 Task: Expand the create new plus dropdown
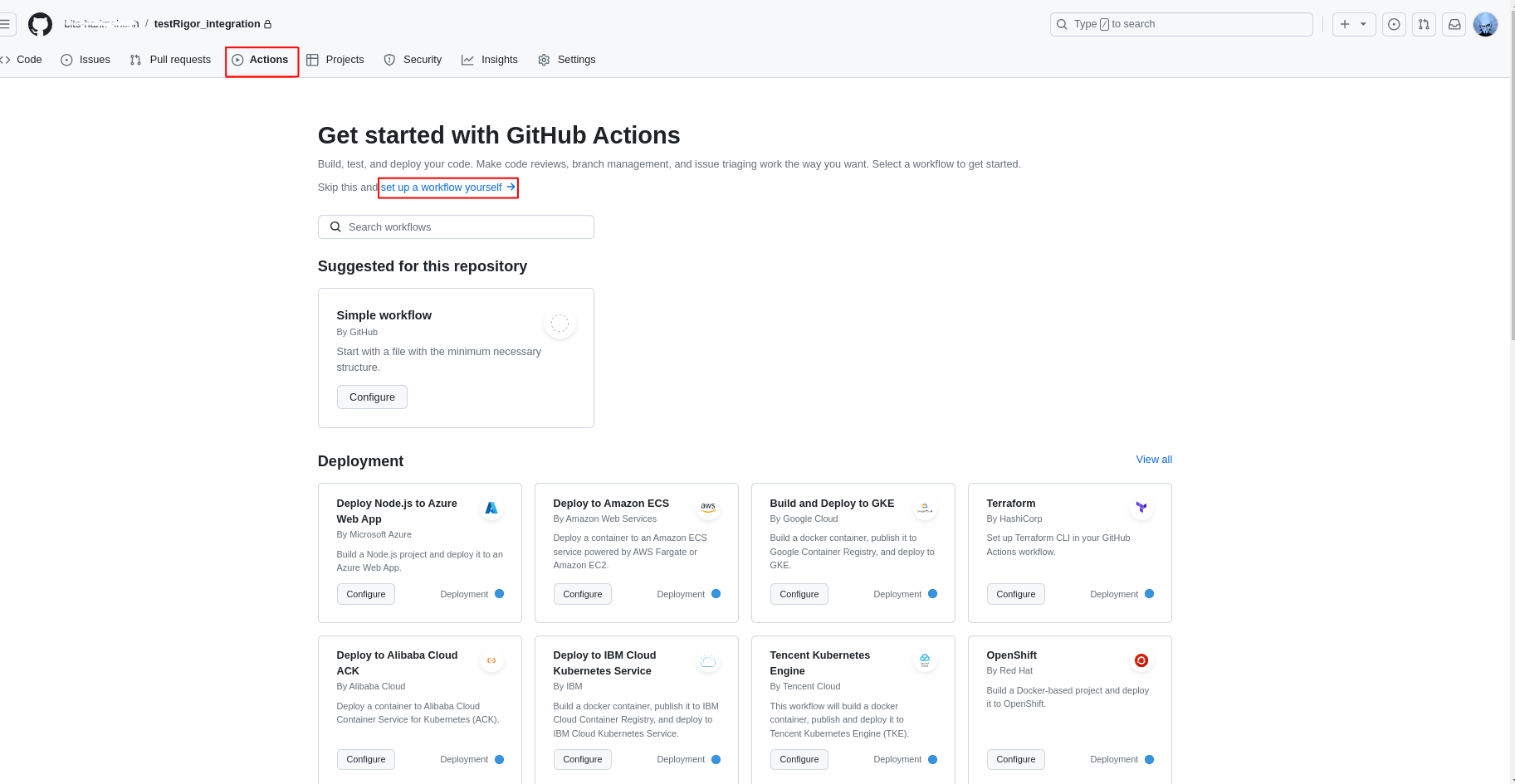click(x=1353, y=24)
